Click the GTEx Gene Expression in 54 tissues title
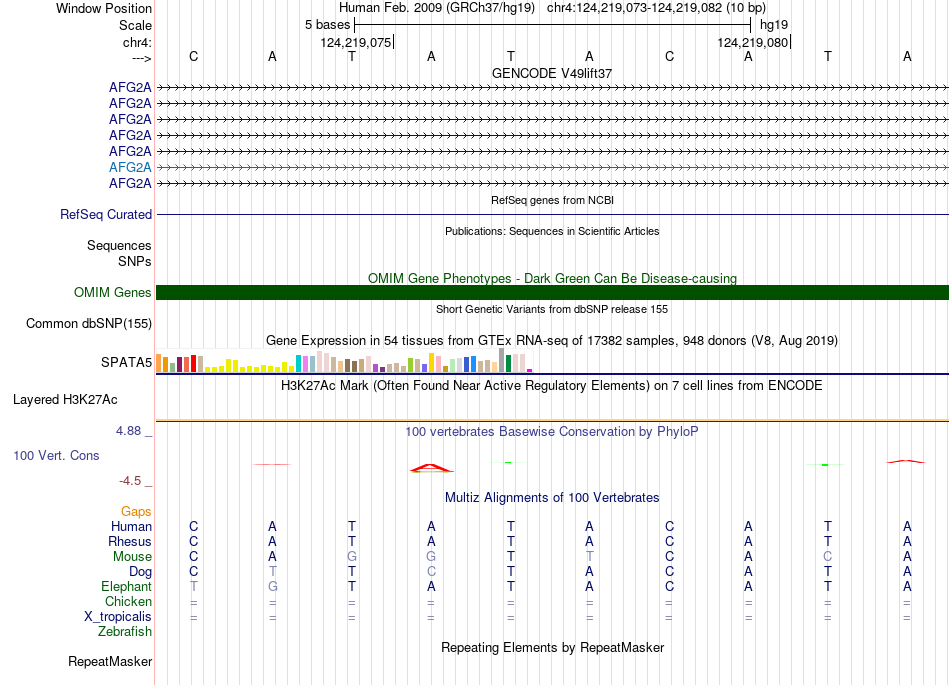This screenshot has width=950, height=685. click(x=552, y=340)
